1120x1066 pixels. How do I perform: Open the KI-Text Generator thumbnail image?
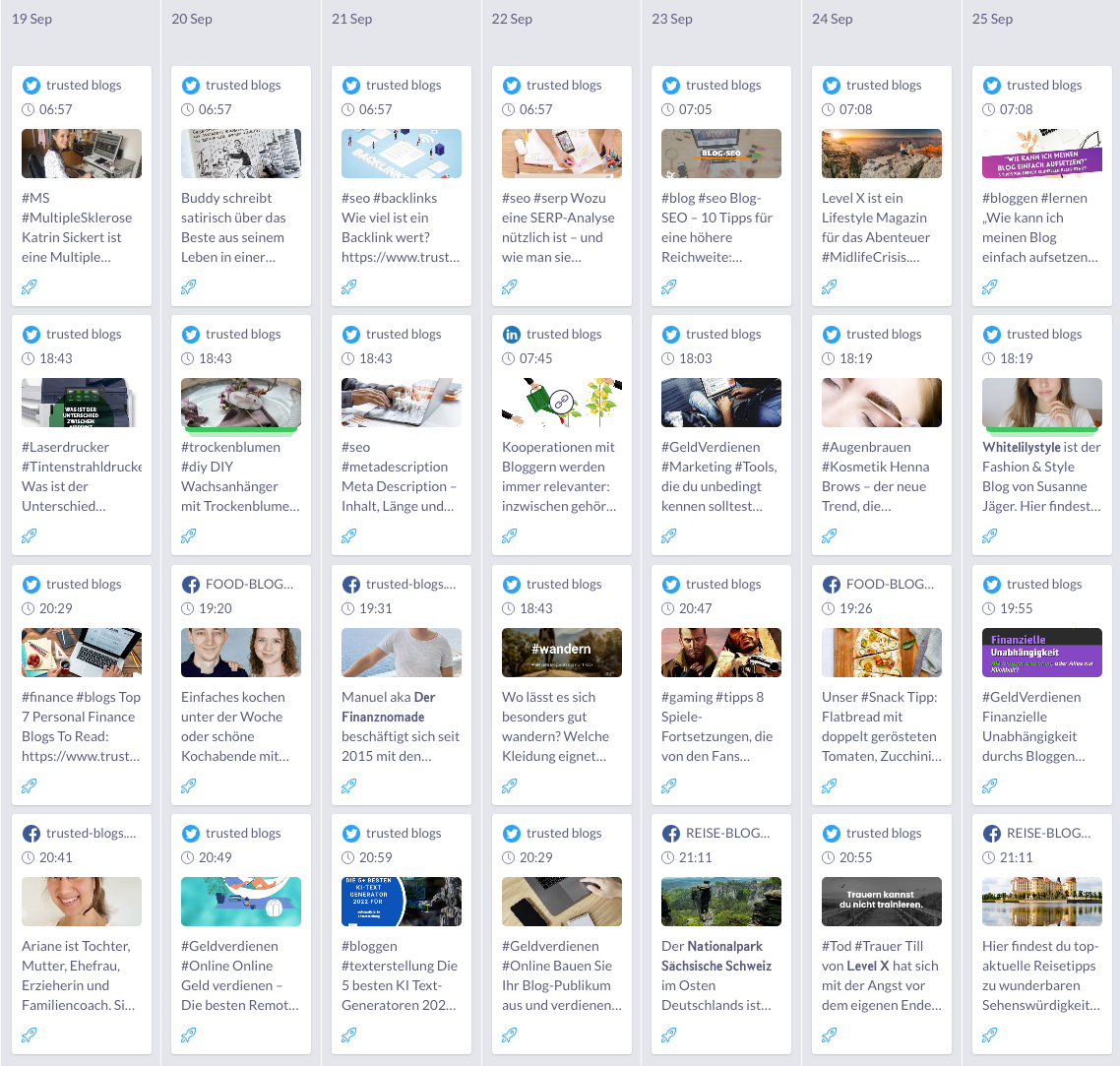[x=402, y=902]
